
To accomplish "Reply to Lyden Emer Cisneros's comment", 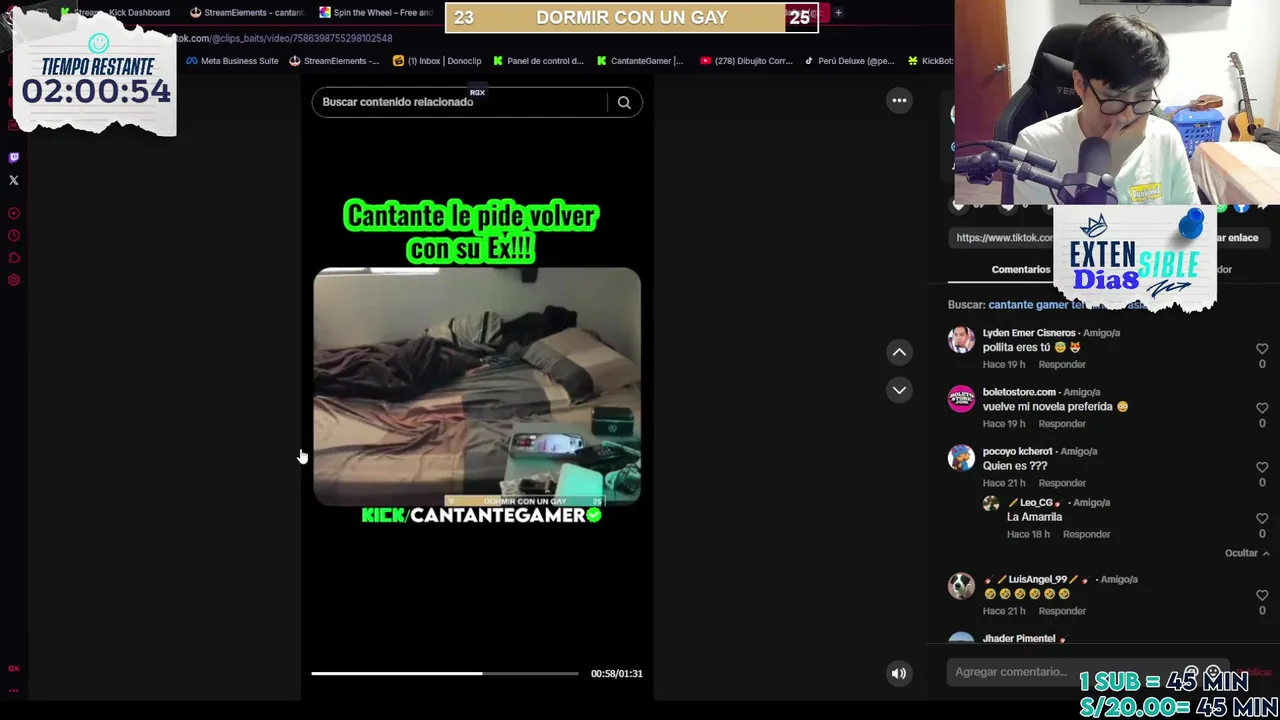I will tap(1062, 364).
